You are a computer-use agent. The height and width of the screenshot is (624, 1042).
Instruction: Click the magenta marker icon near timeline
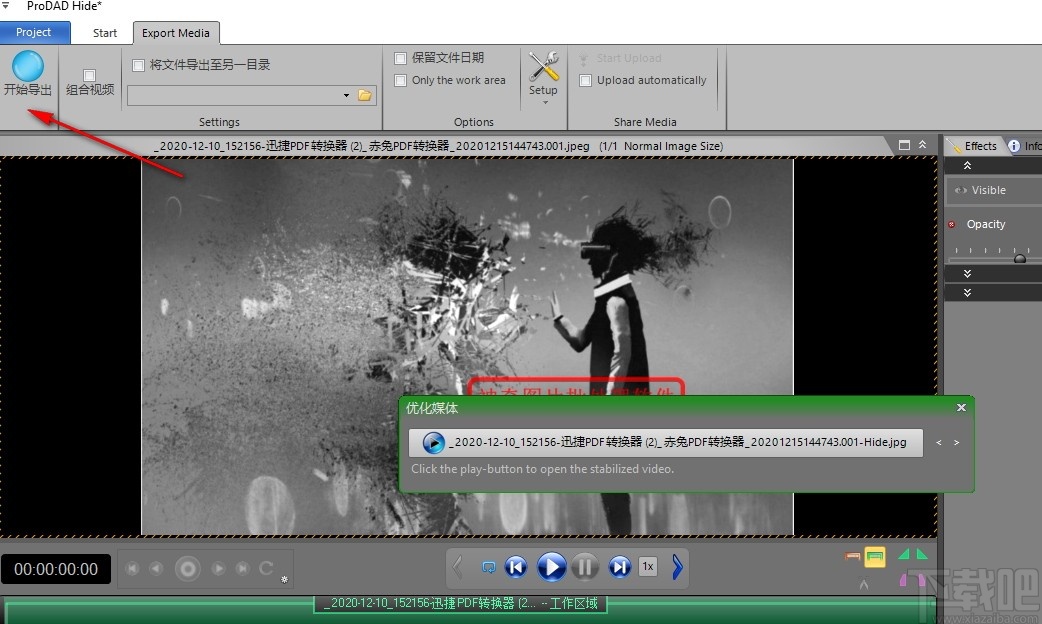[x=904, y=580]
